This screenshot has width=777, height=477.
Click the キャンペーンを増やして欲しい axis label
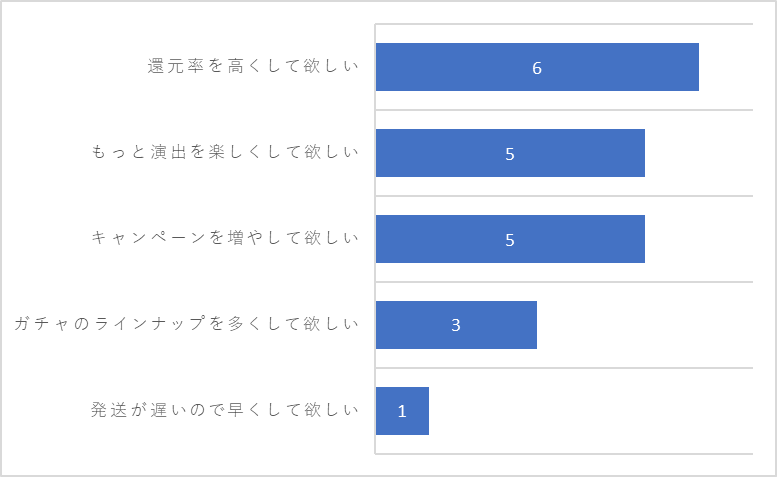224,238
